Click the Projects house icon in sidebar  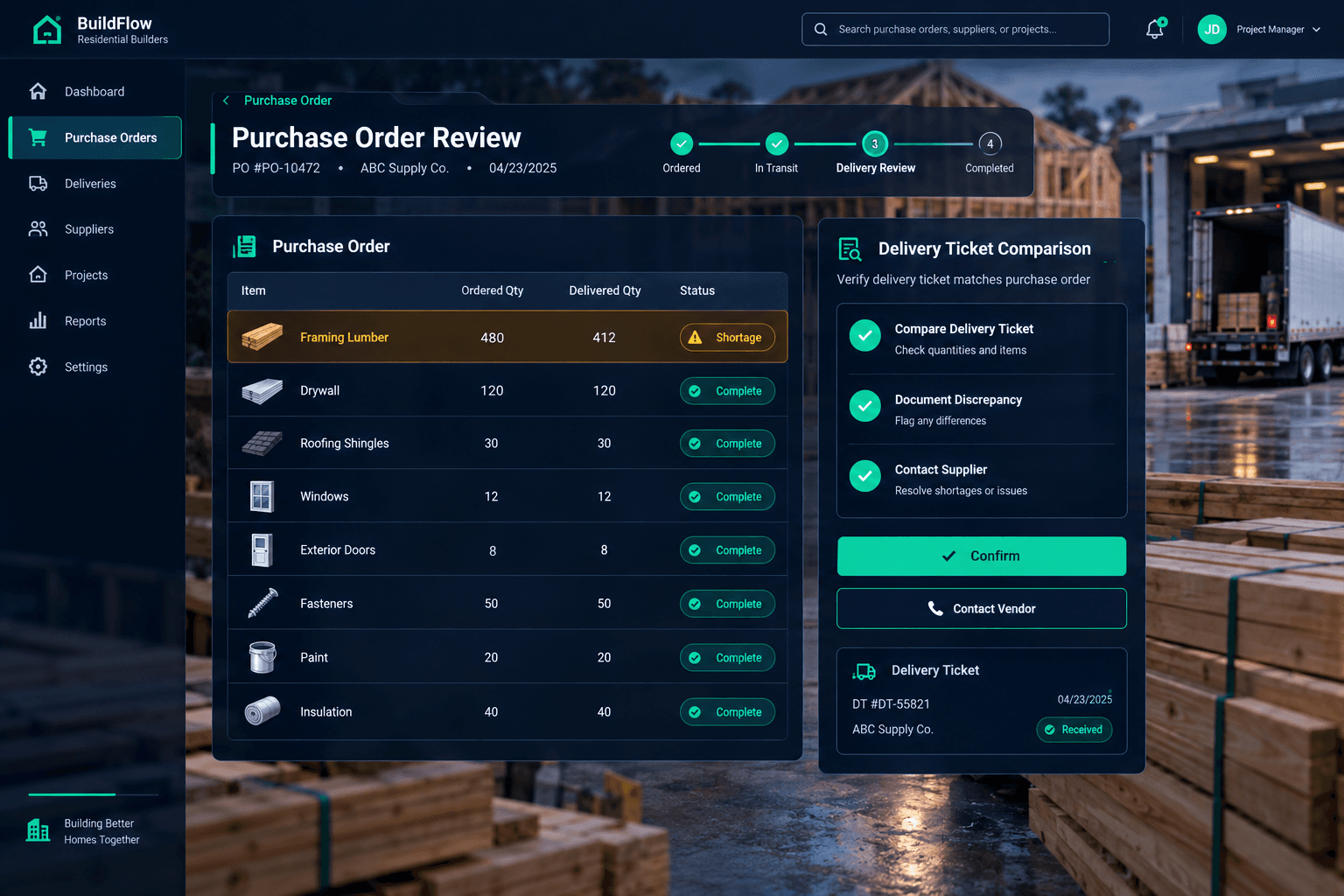click(x=38, y=275)
